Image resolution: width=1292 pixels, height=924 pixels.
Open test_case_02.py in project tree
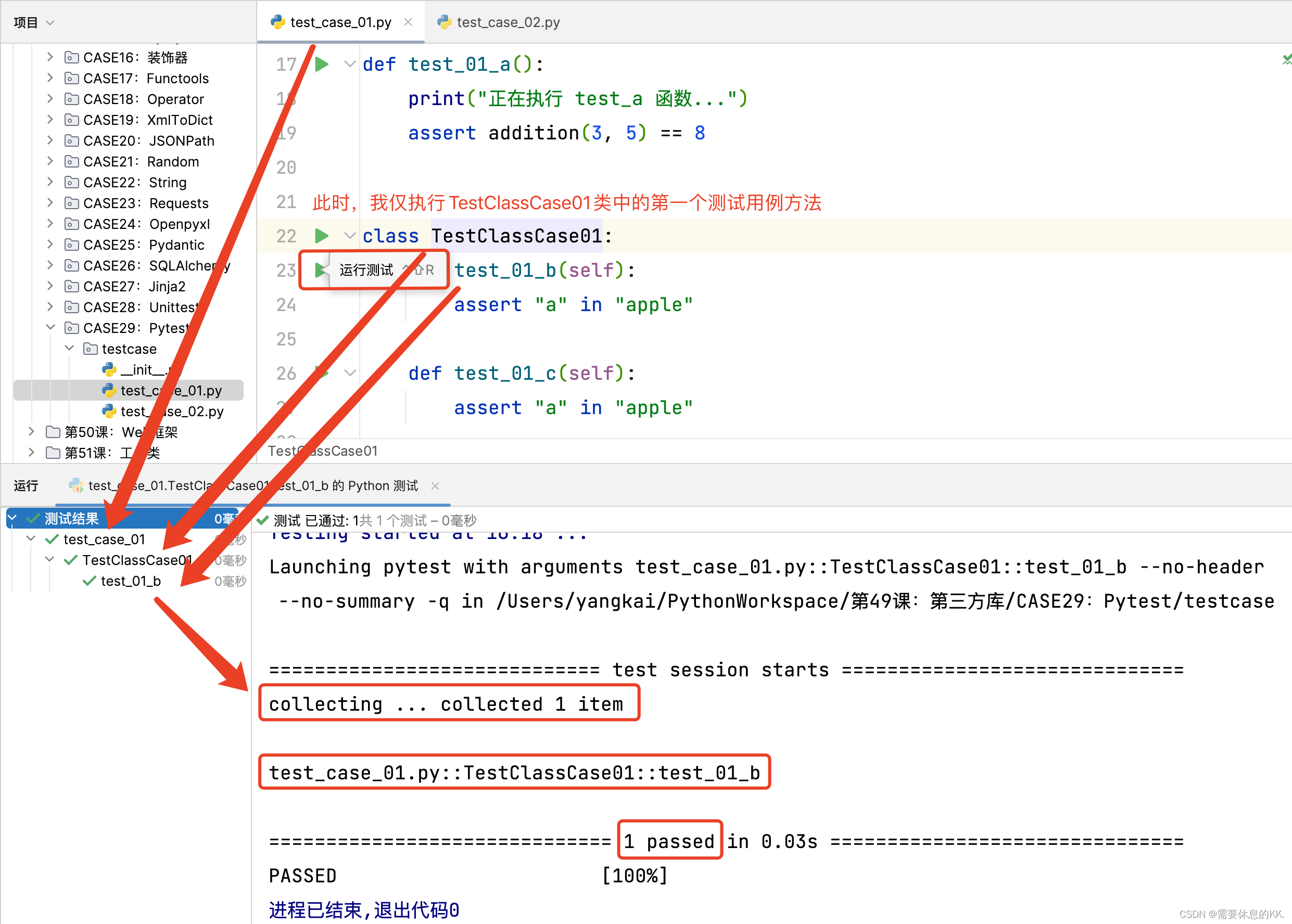[172, 411]
